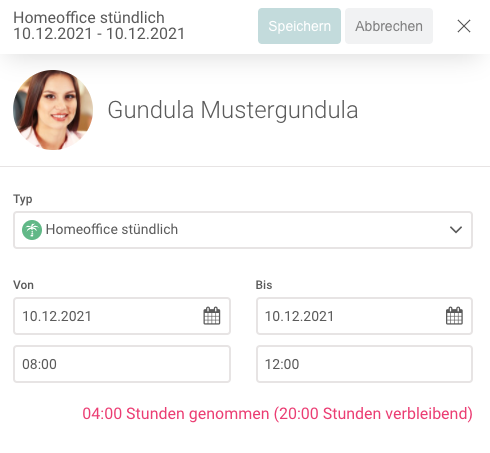Click the Typ field label

(x=23, y=199)
